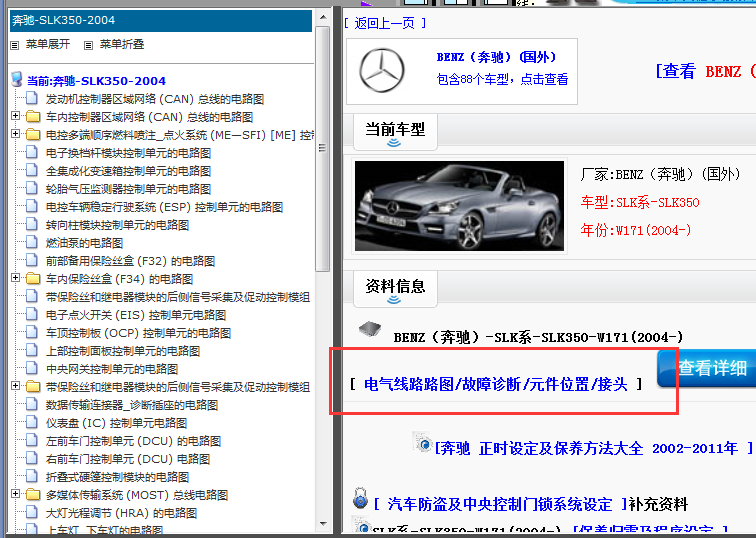Viewport: 756px width, 538px height.
Task: Open BENZ（奔驰）(国外) brand link
Action: (497, 57)
